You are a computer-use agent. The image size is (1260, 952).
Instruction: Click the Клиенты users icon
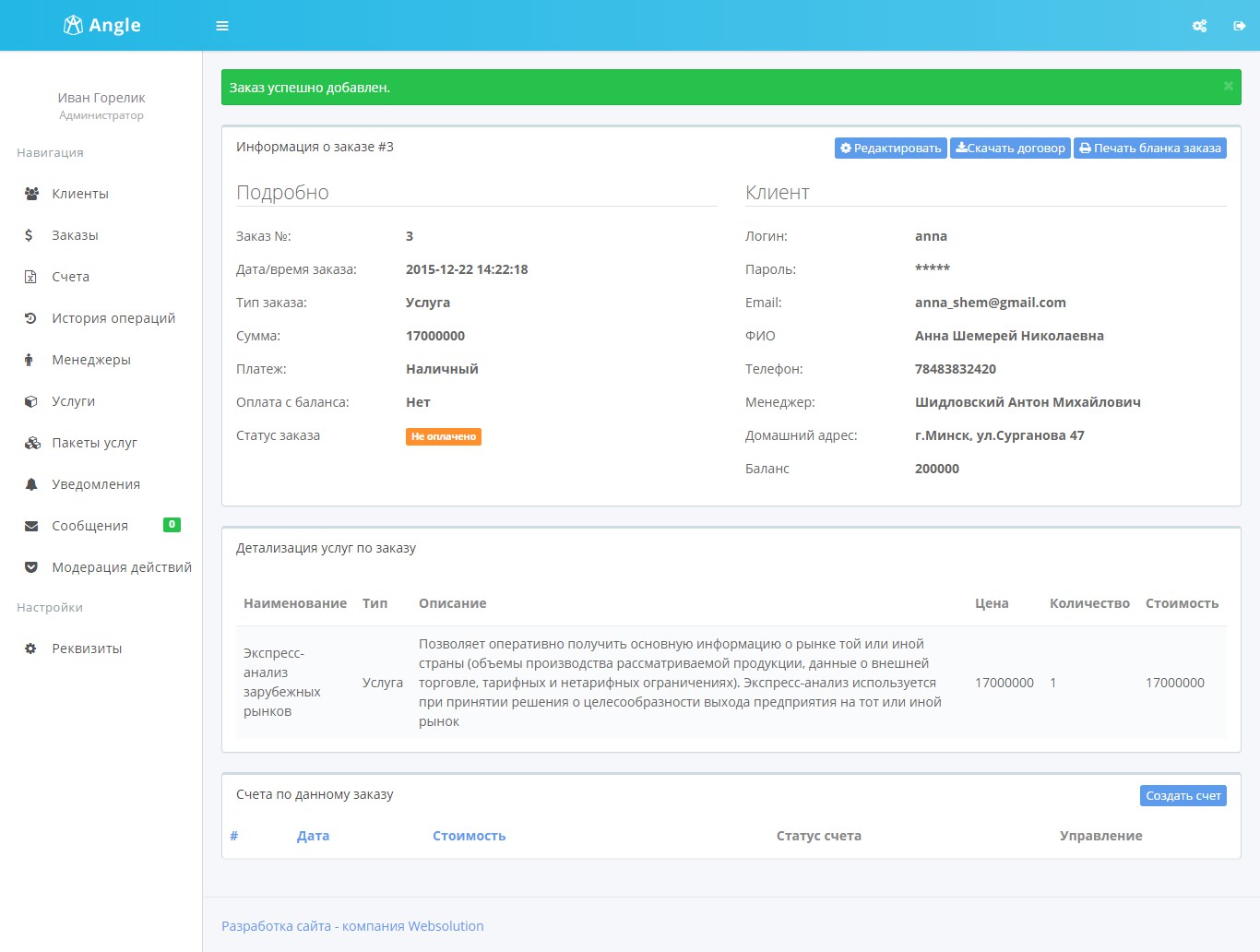click(x=31, y=194)
